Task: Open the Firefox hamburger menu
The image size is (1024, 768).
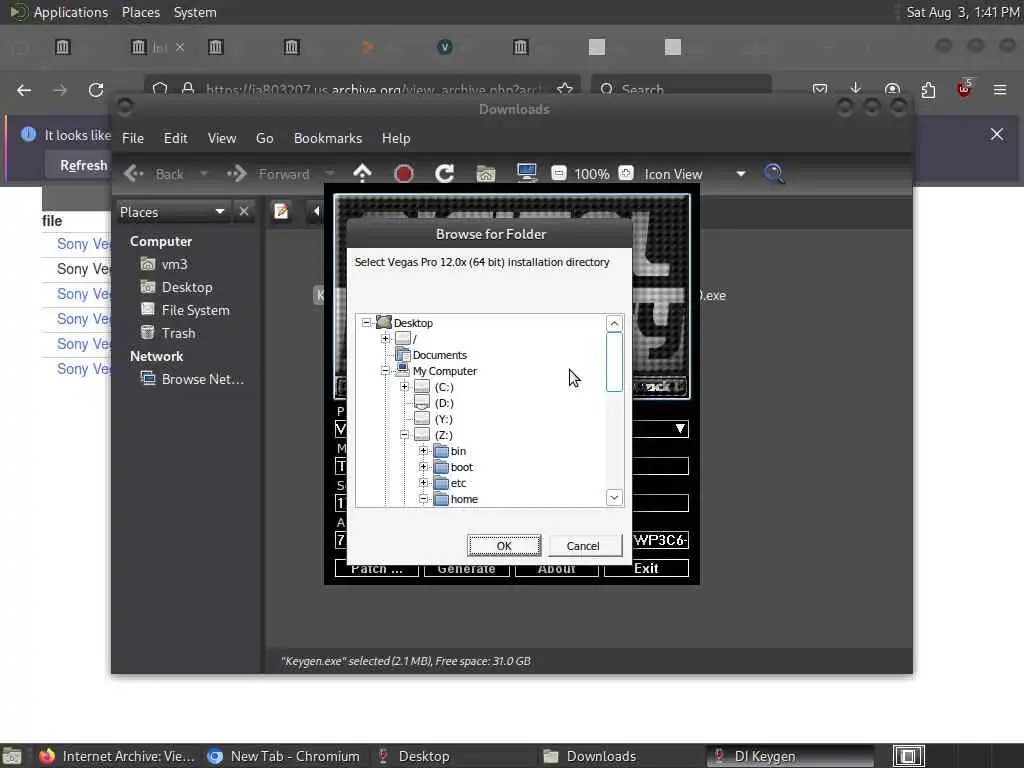Action: pyautogui.click(x=1000, y=89)
